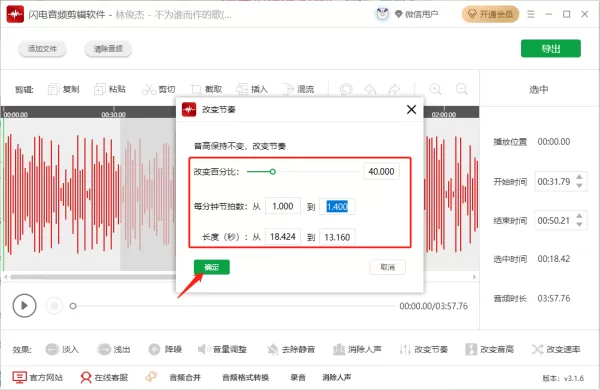Open the hamburger menu in title bar
This screenshot has height=390, width=600.
click(531, 14)
